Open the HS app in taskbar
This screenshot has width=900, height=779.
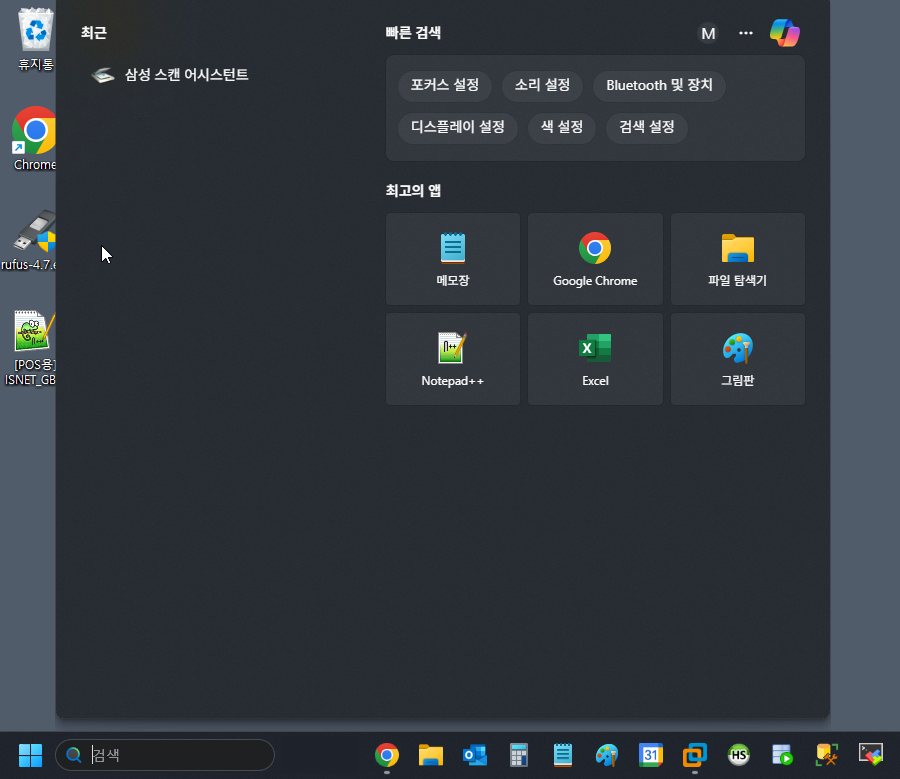click(x=739, y=755)
